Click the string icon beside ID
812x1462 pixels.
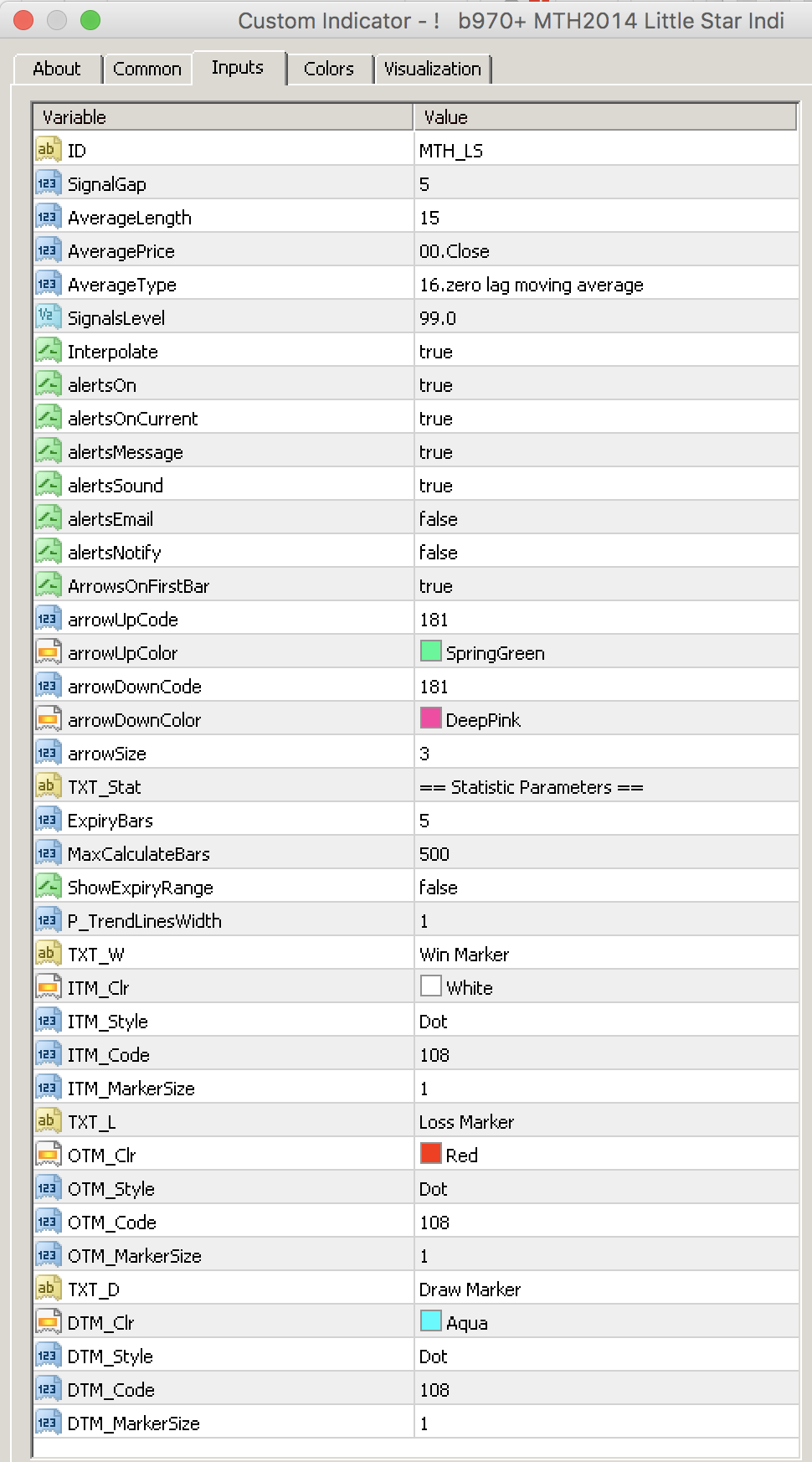pos(48,150)
